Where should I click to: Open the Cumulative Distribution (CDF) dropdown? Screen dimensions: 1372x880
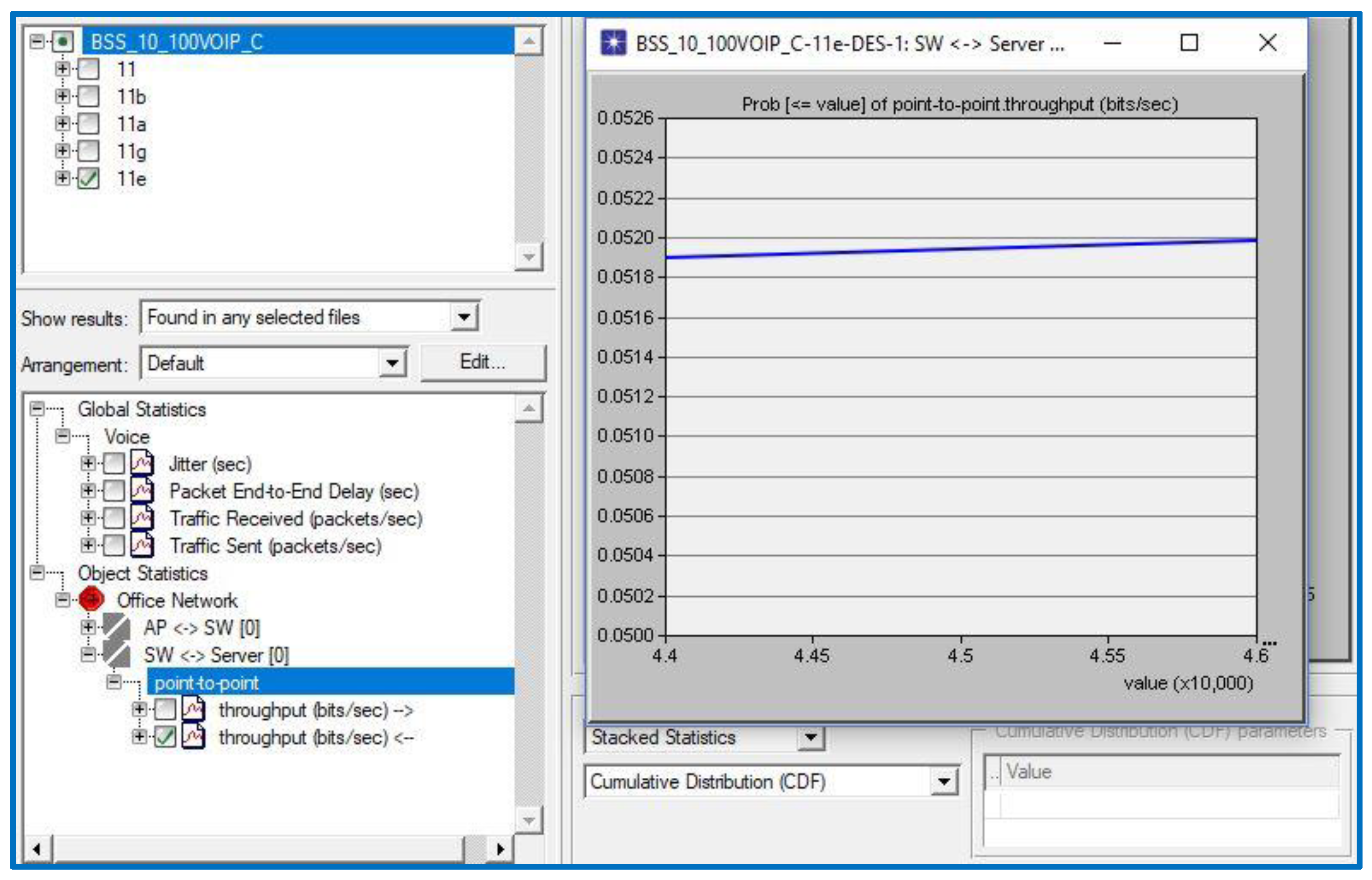tap(944, 782)
